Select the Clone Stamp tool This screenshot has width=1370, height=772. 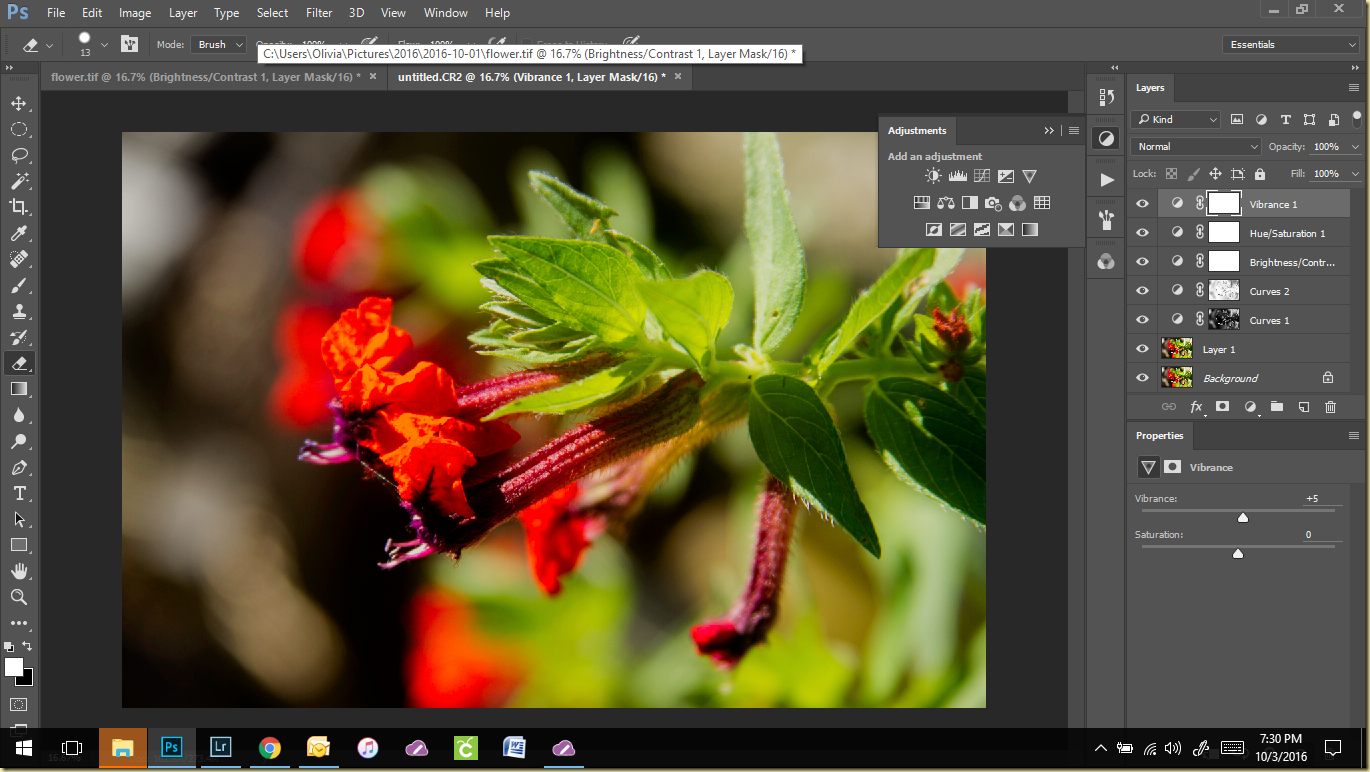pos(19,311)
